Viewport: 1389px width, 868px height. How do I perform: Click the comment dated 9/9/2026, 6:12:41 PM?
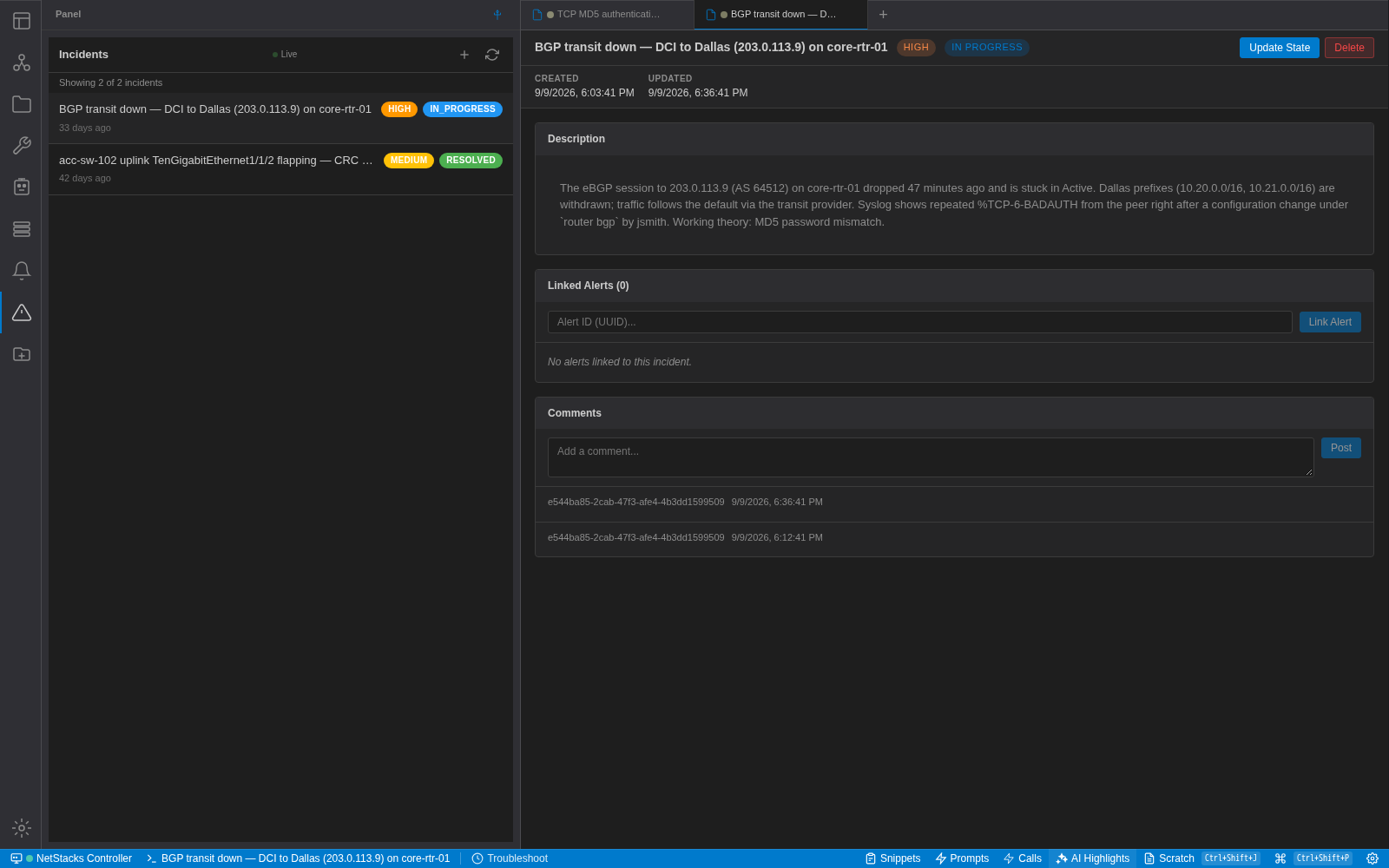coord(954,538)
